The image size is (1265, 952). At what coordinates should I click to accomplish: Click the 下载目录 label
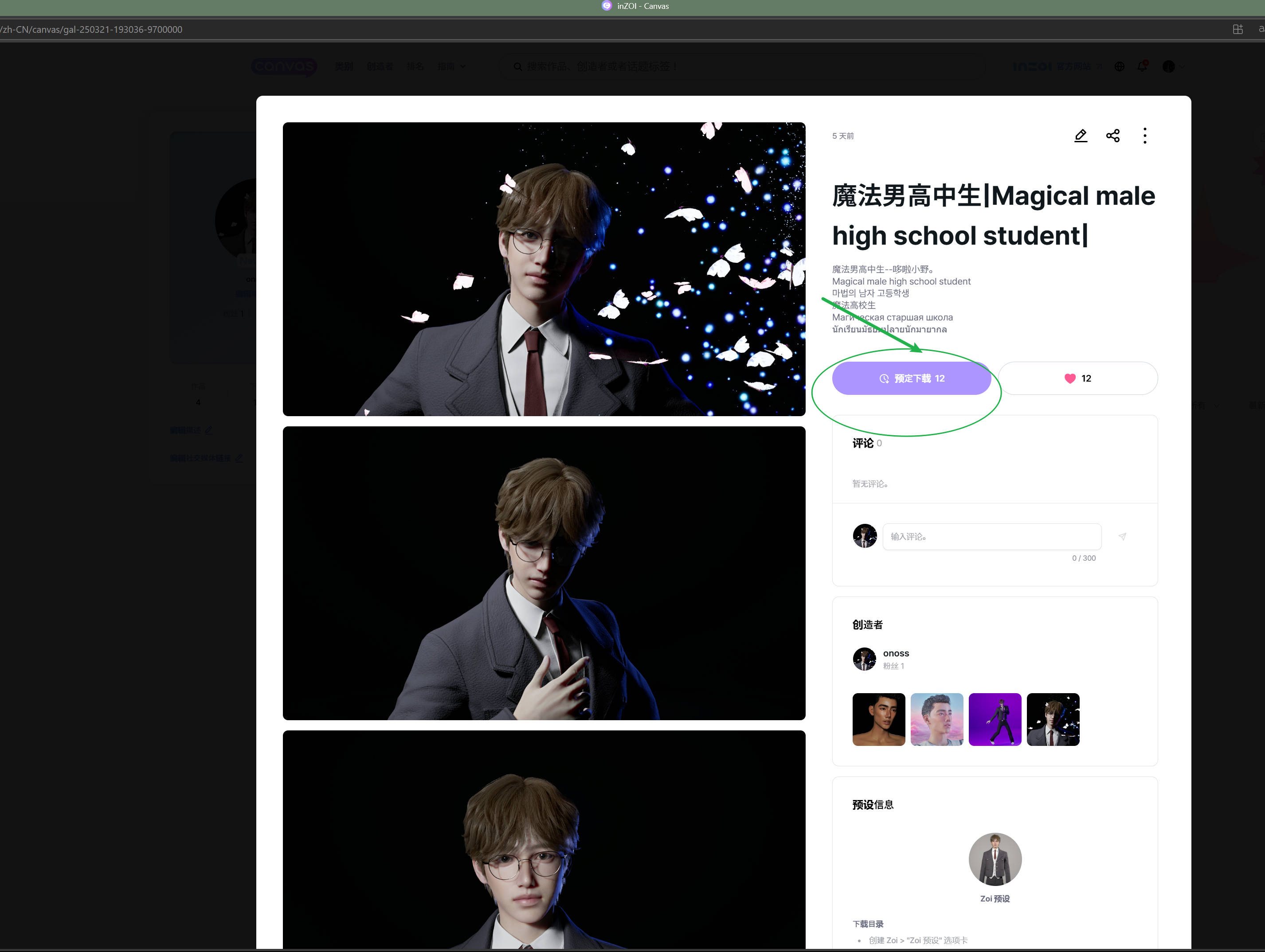click(x=868, y=923)
